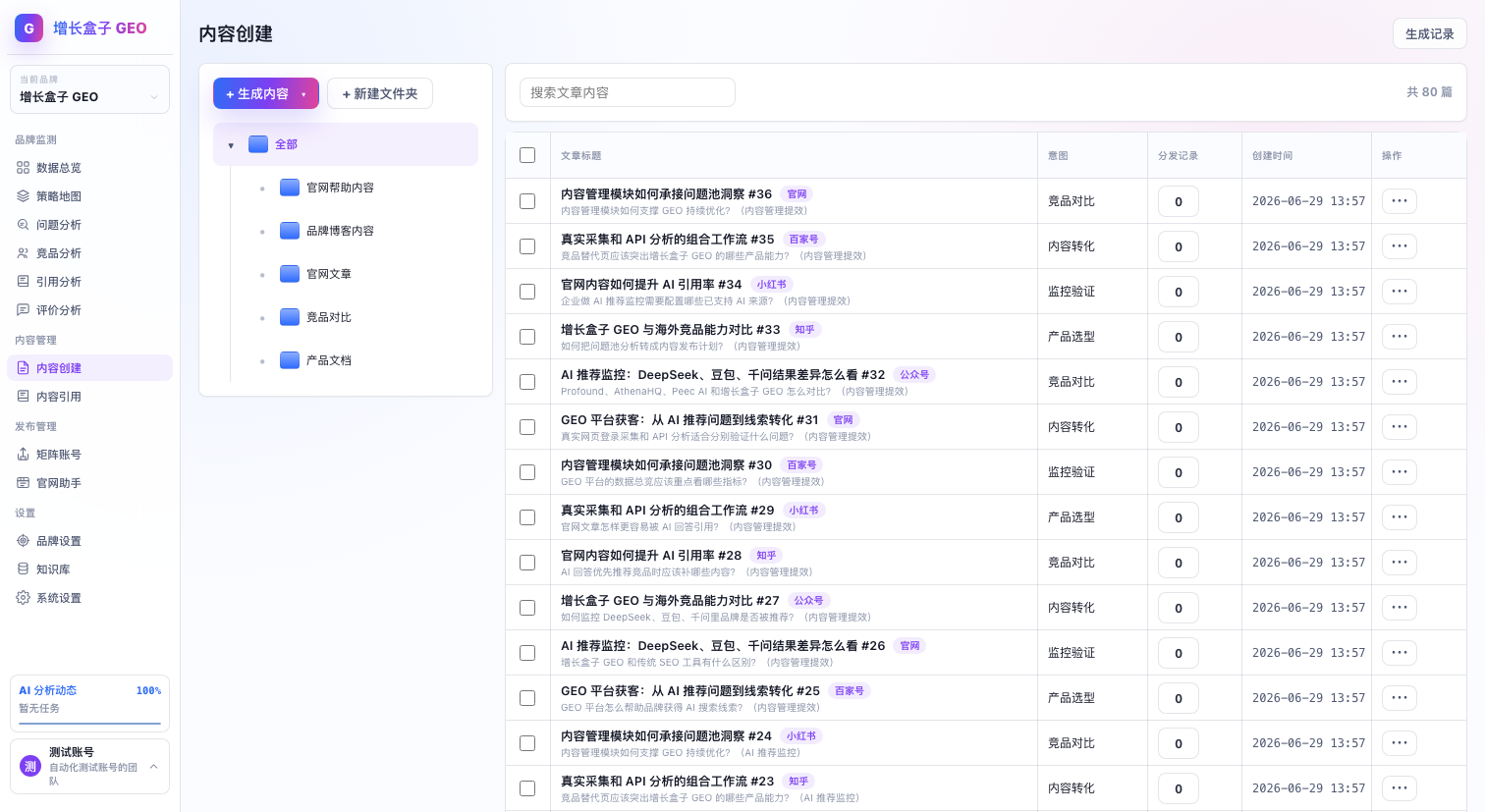
Task: Open 官网助手 via its window icon
Action: coord(23,483)
